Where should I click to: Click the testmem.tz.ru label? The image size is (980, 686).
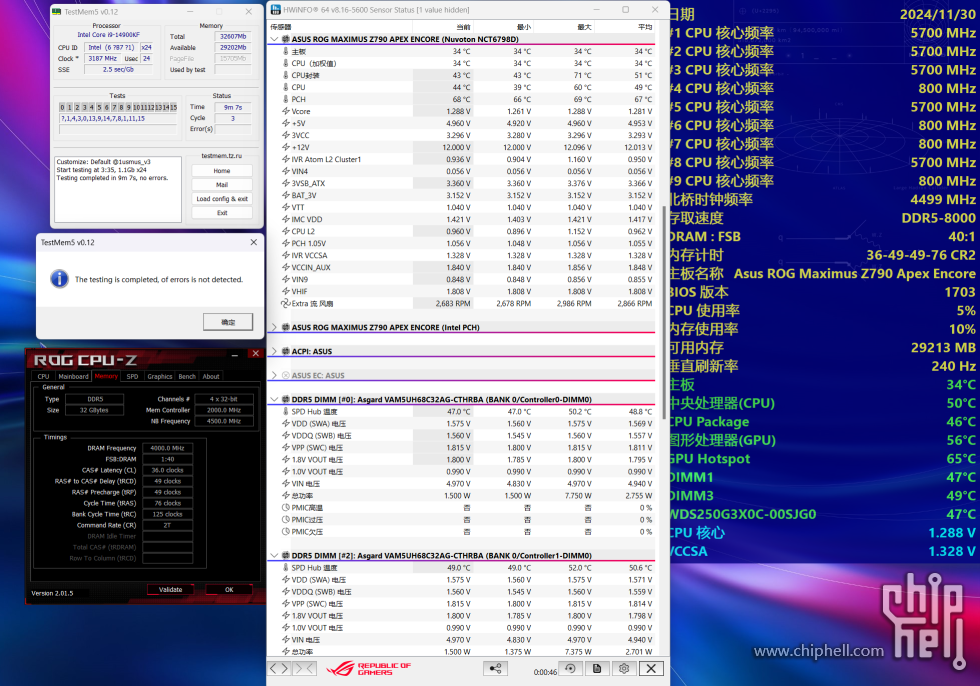pos(222,156)
